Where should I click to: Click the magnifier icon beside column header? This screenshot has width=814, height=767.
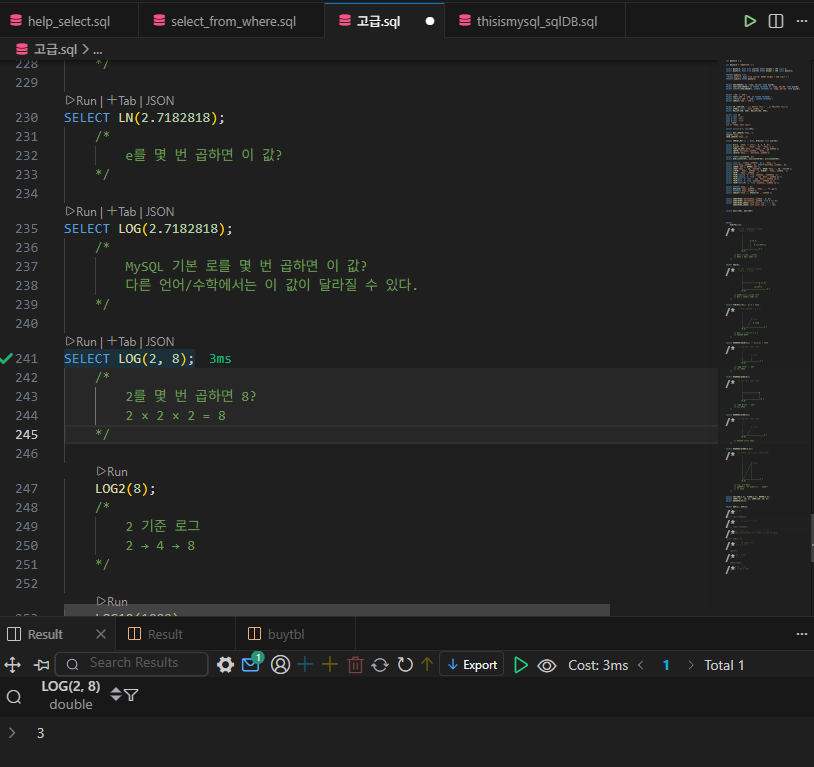point(14,696)
